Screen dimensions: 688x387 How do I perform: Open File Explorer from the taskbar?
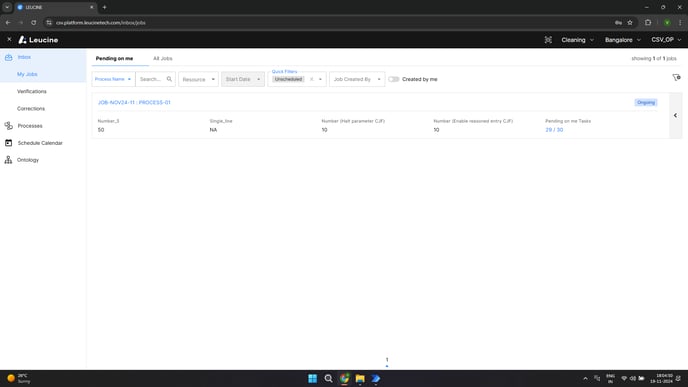[360, 379]
